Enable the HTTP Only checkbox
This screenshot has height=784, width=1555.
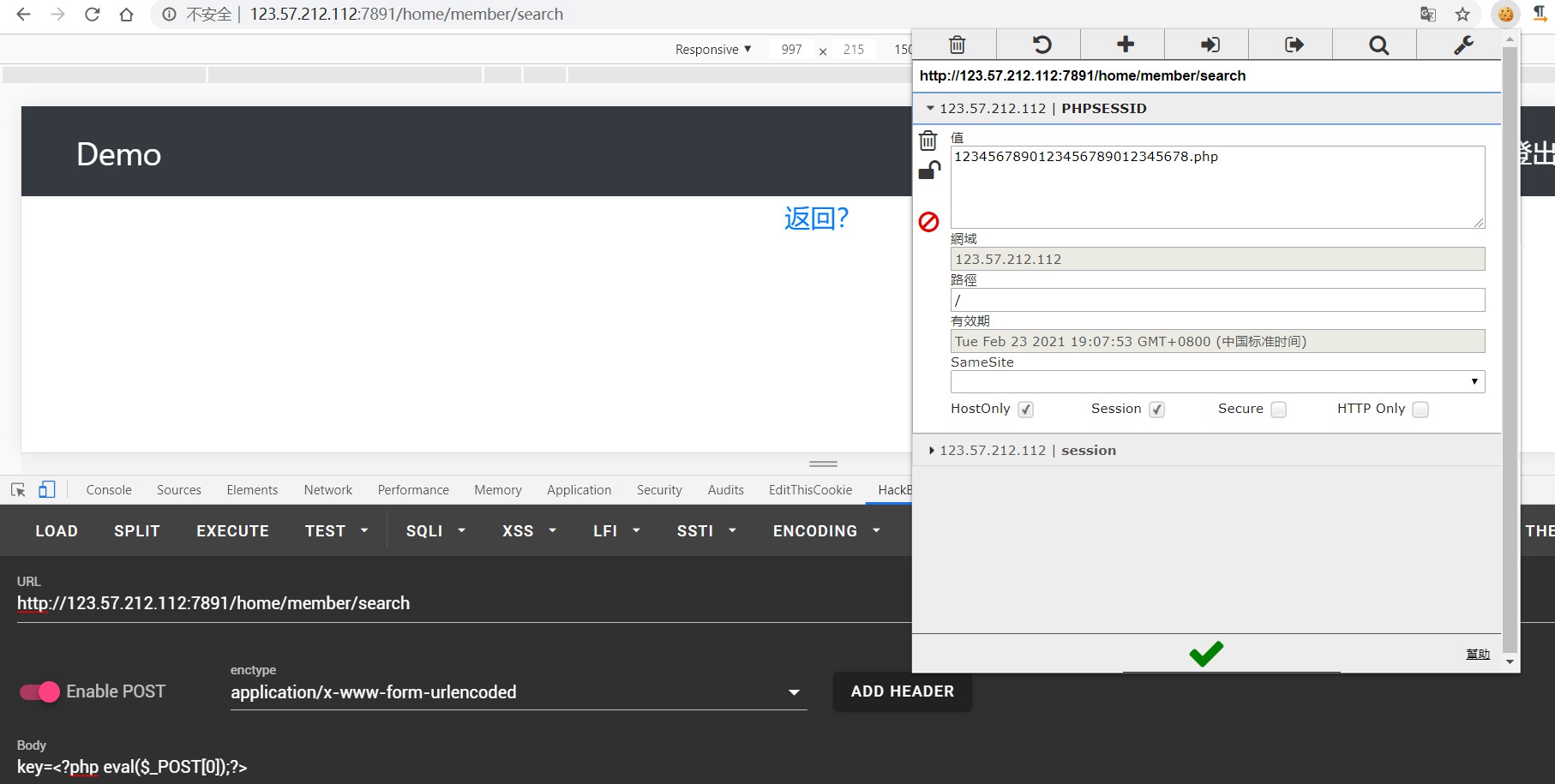(1420, 410)
